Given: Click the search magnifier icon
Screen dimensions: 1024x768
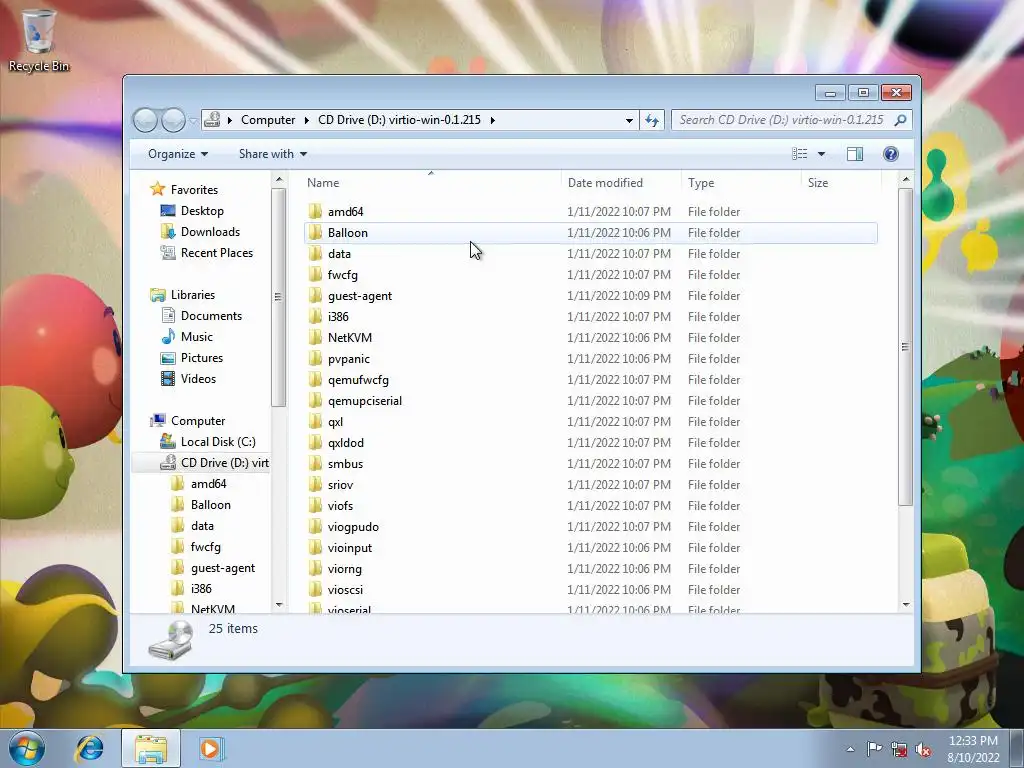Looking at the screenshot, I should (x=901, y=120).
